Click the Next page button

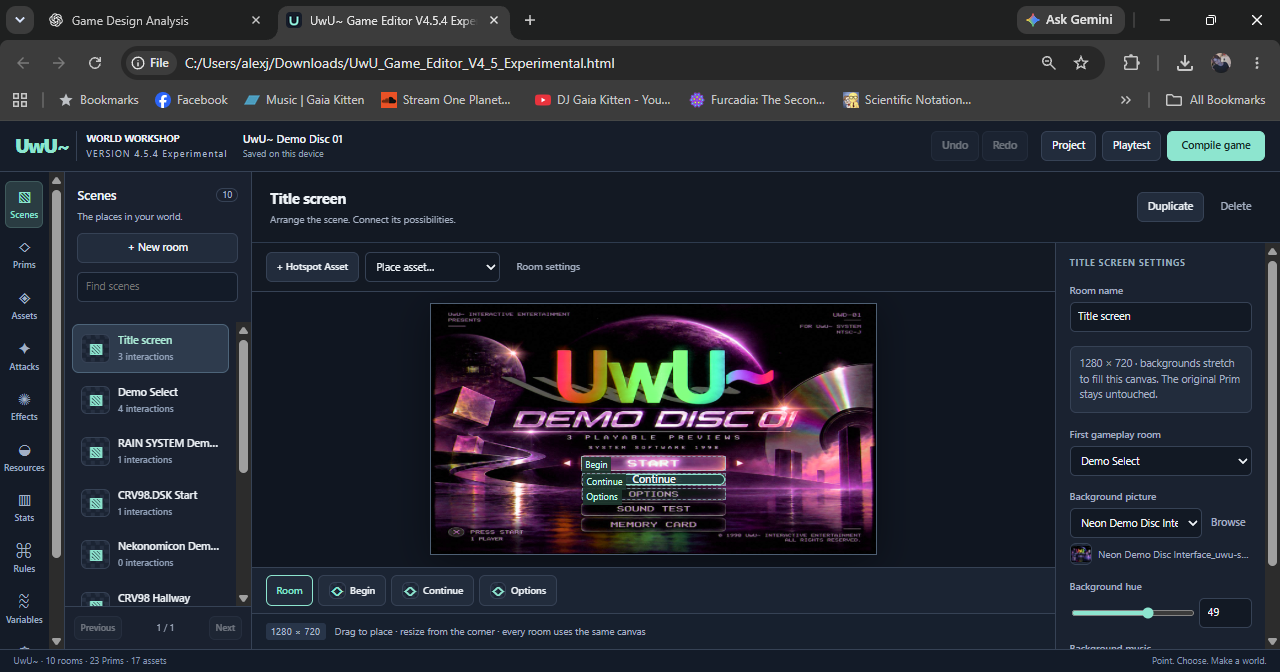225,628
